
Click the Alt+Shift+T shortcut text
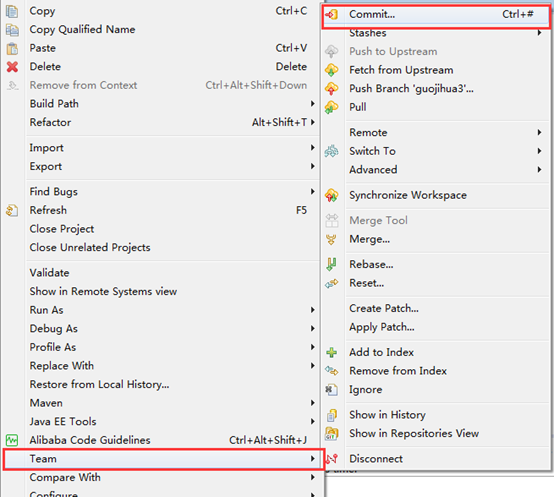click(279, 123)
